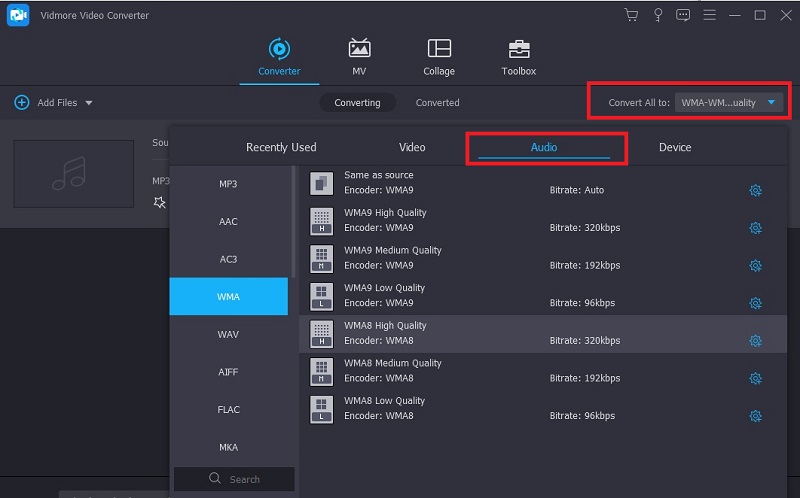Screen dimensions: 800x498
Task: Select WMA9 High Quality preset
Action: coord(542,220)
